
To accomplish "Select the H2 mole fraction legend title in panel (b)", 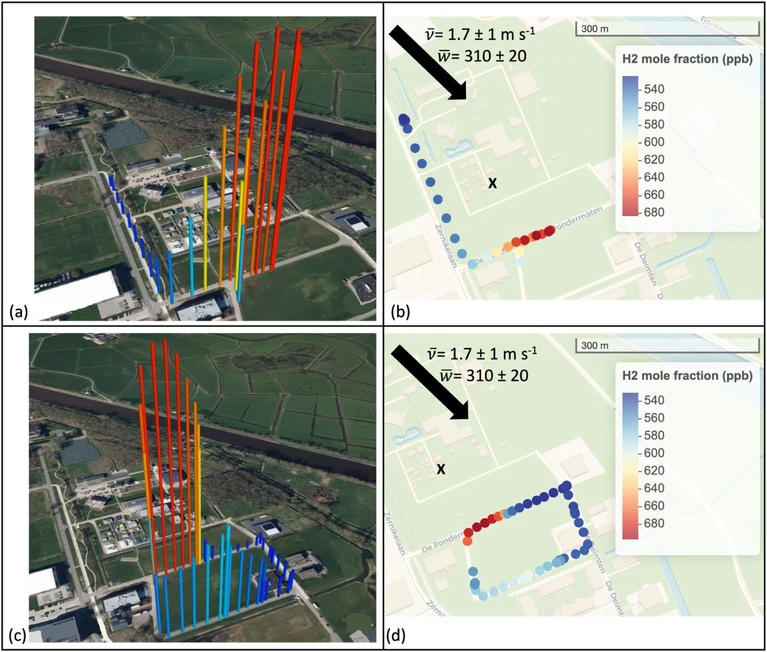I will pos(687,59).
